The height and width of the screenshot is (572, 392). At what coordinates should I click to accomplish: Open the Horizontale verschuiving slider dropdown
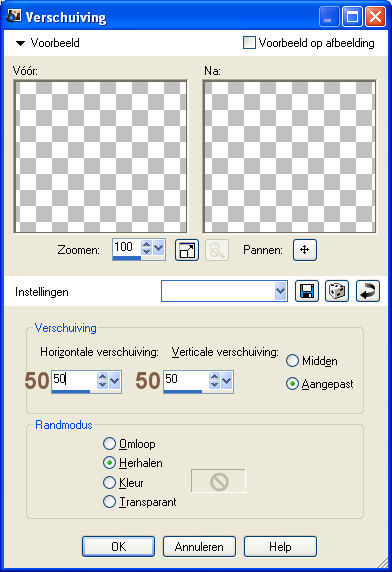(115, 381)
